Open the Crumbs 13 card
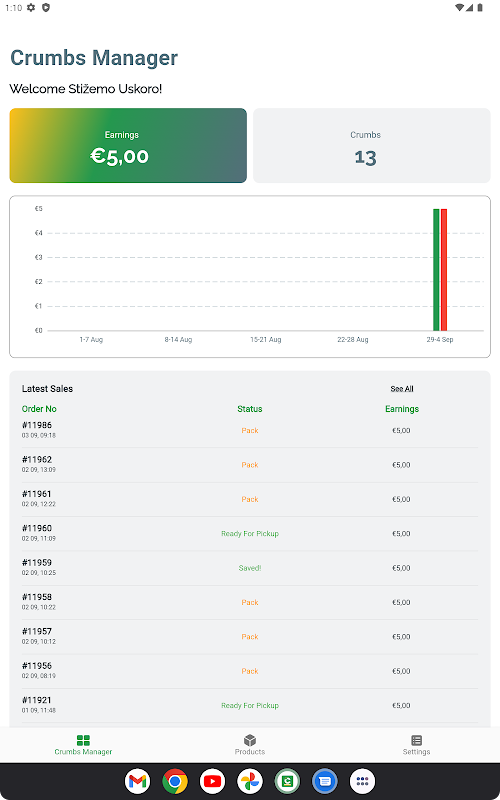 point(372,145)
